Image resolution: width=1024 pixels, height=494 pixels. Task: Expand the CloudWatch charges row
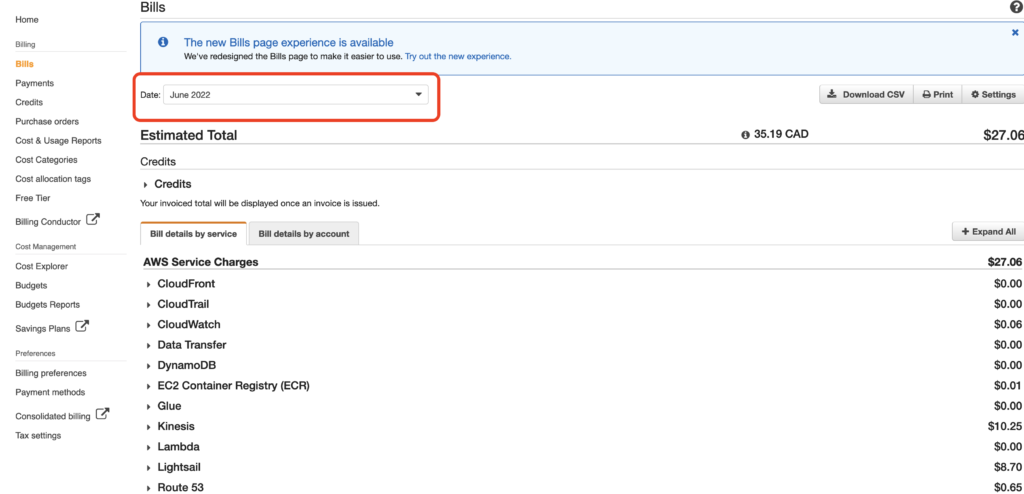click(x=149, y=325)
